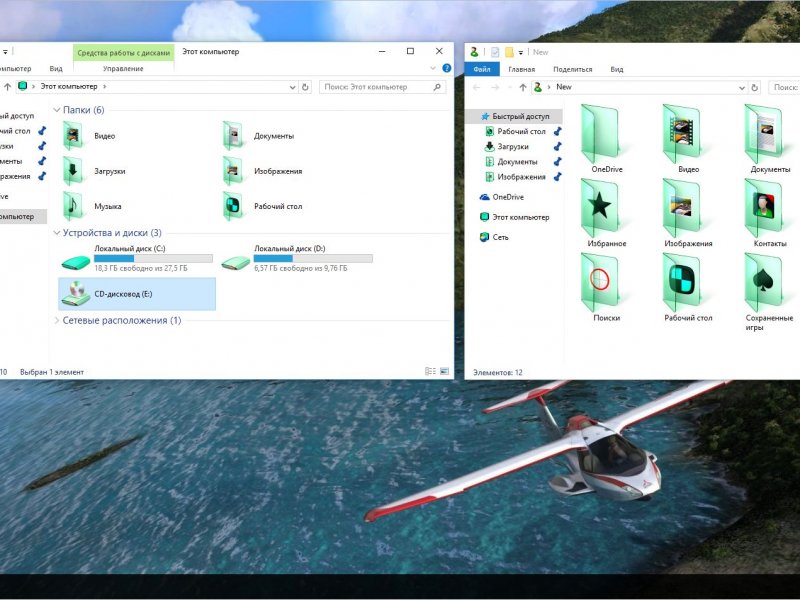Click the help icon in Этот компьютер window
The width and height of the screenshot is (800, 600).
446,68
